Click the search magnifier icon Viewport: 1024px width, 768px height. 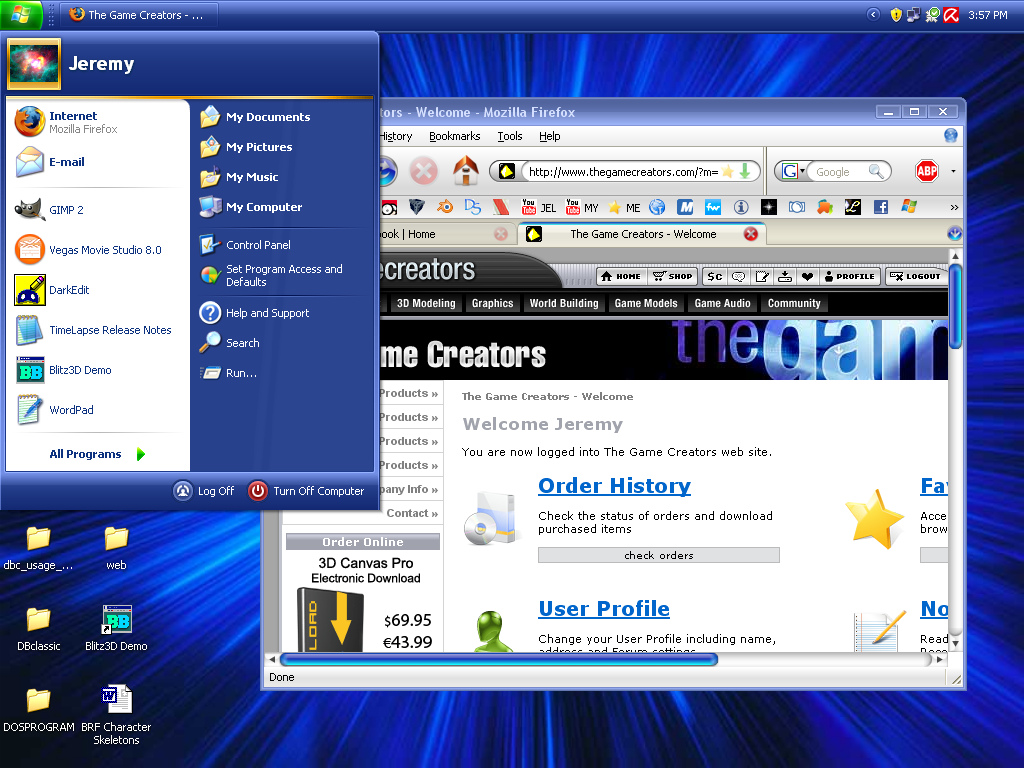click(x=876, y=171)
